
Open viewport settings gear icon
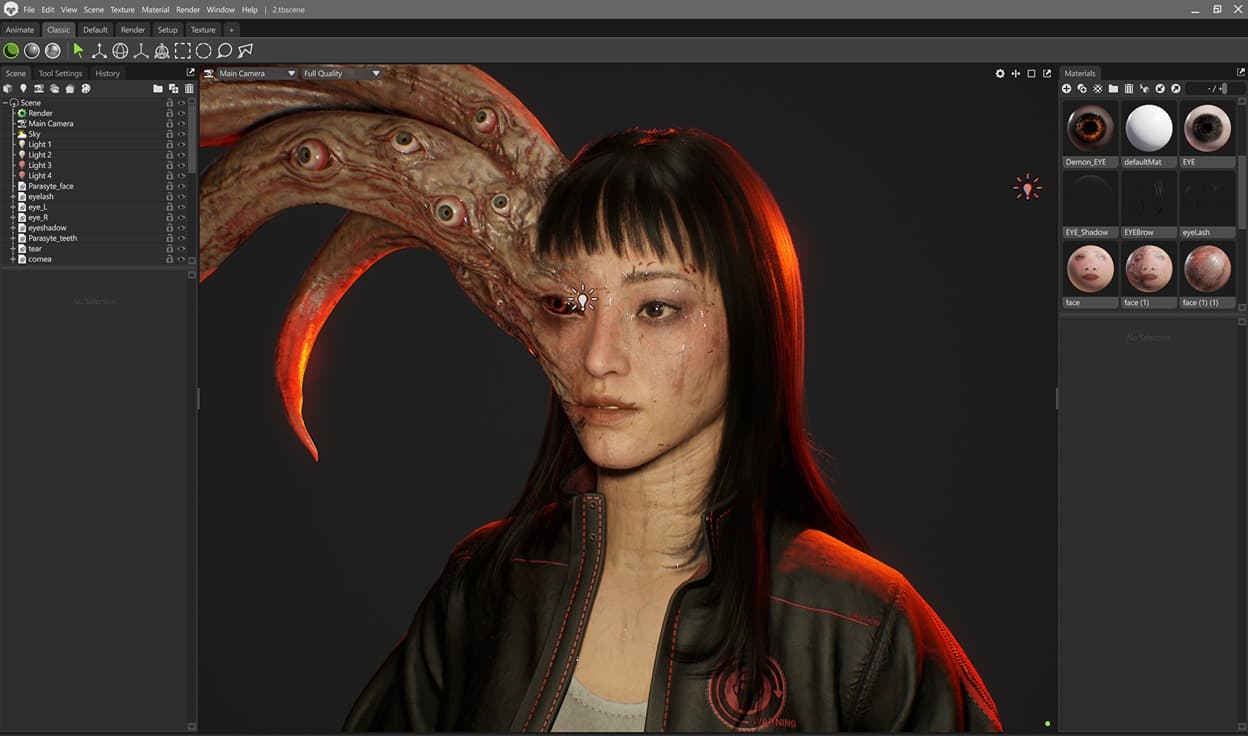[1000, 73]
